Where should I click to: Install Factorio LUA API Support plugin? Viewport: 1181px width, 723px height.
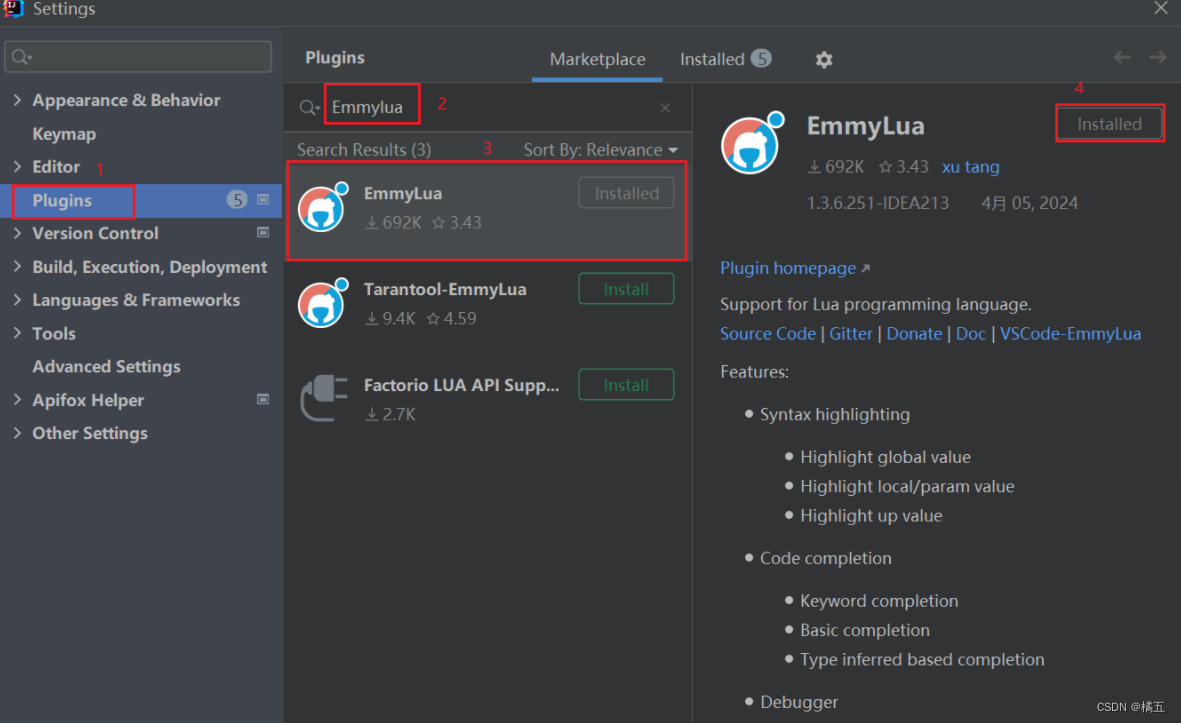[x=626, y=385]
